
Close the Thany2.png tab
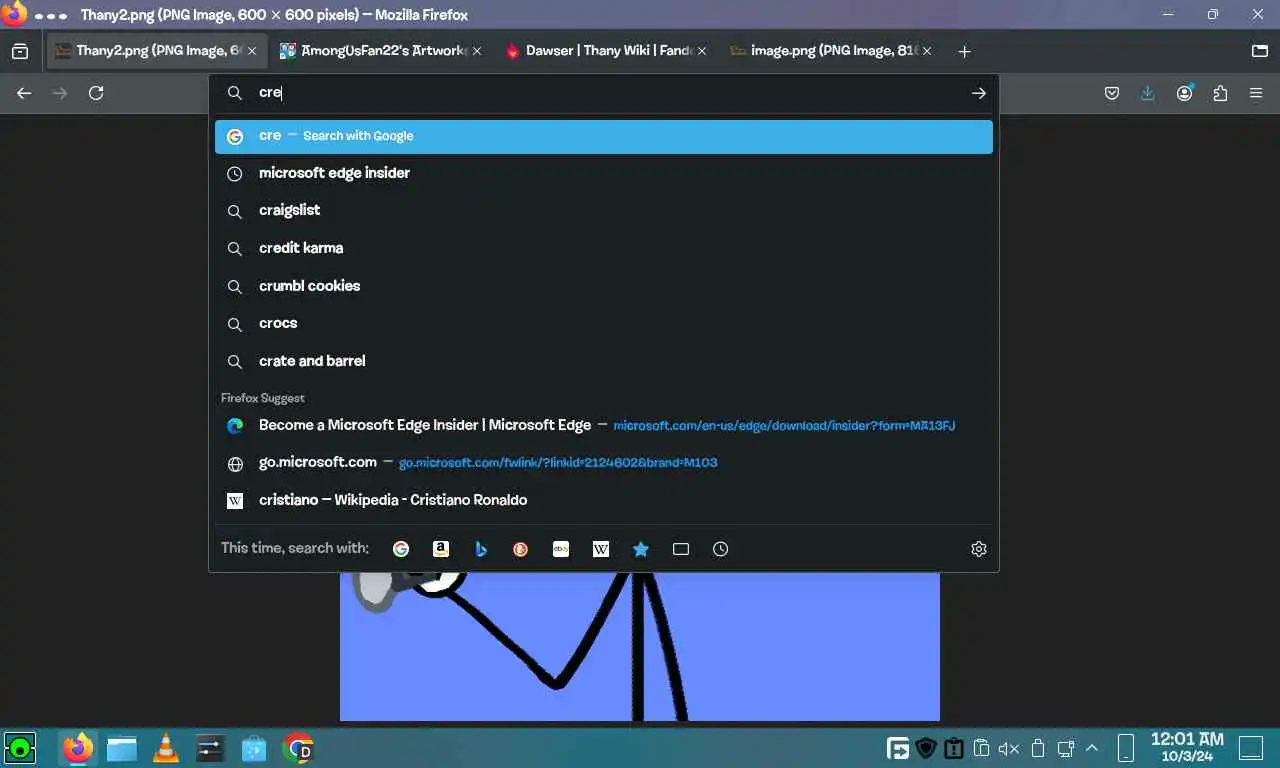pos(252,51)
